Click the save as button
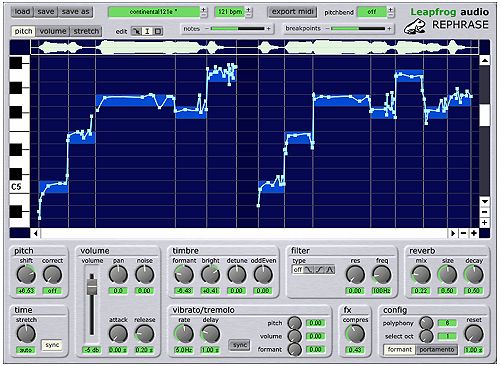 (75, 12)
